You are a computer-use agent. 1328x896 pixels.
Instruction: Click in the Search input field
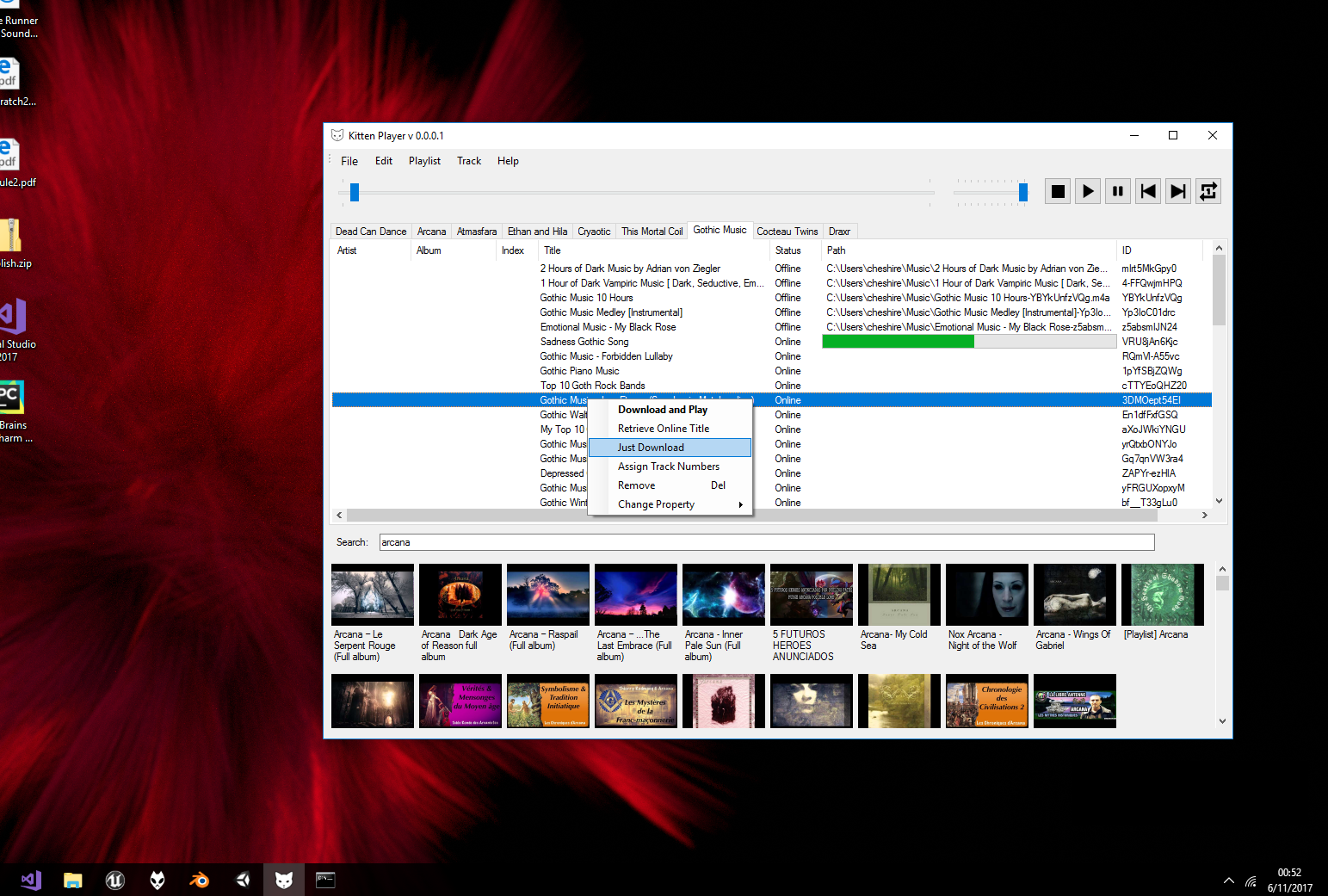point(766,542)
